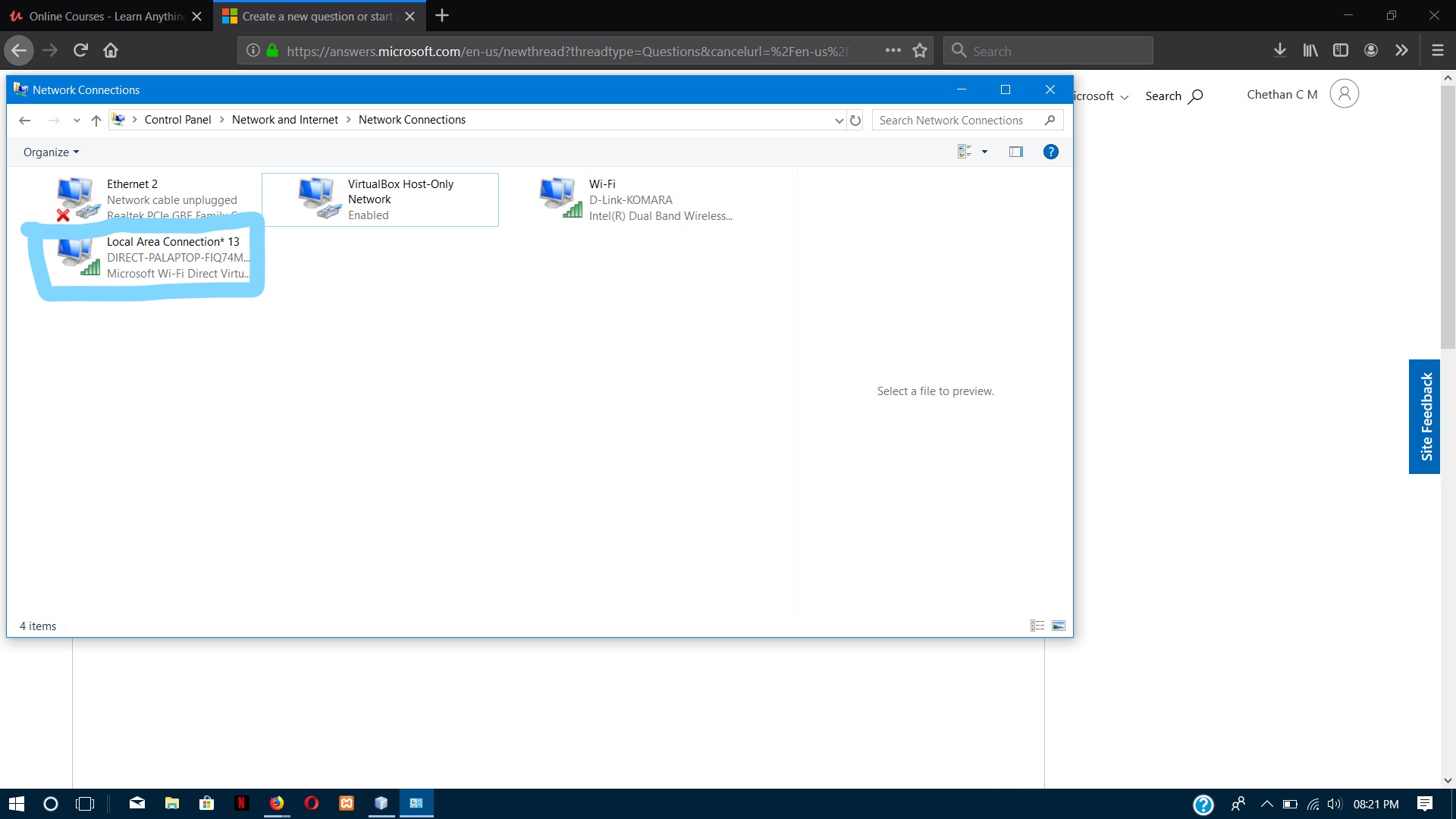Toggle the Firefox sidebar
The height and width of the screenshot is (819, 1456).
pyautogui.click(x=1341, y=51)
